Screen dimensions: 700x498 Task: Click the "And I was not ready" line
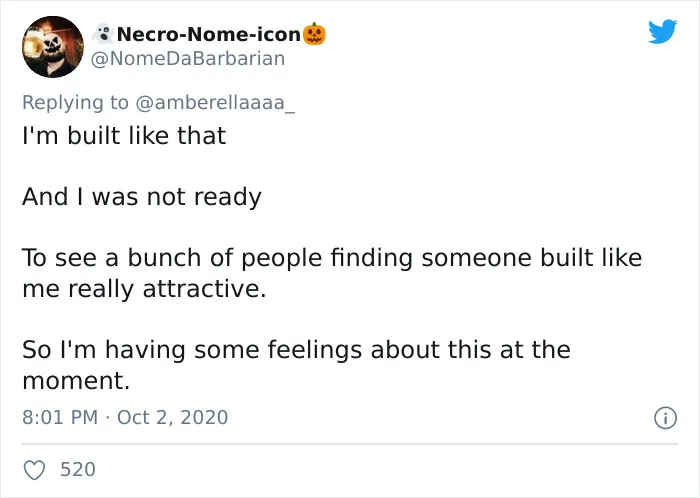click(142, 197)
